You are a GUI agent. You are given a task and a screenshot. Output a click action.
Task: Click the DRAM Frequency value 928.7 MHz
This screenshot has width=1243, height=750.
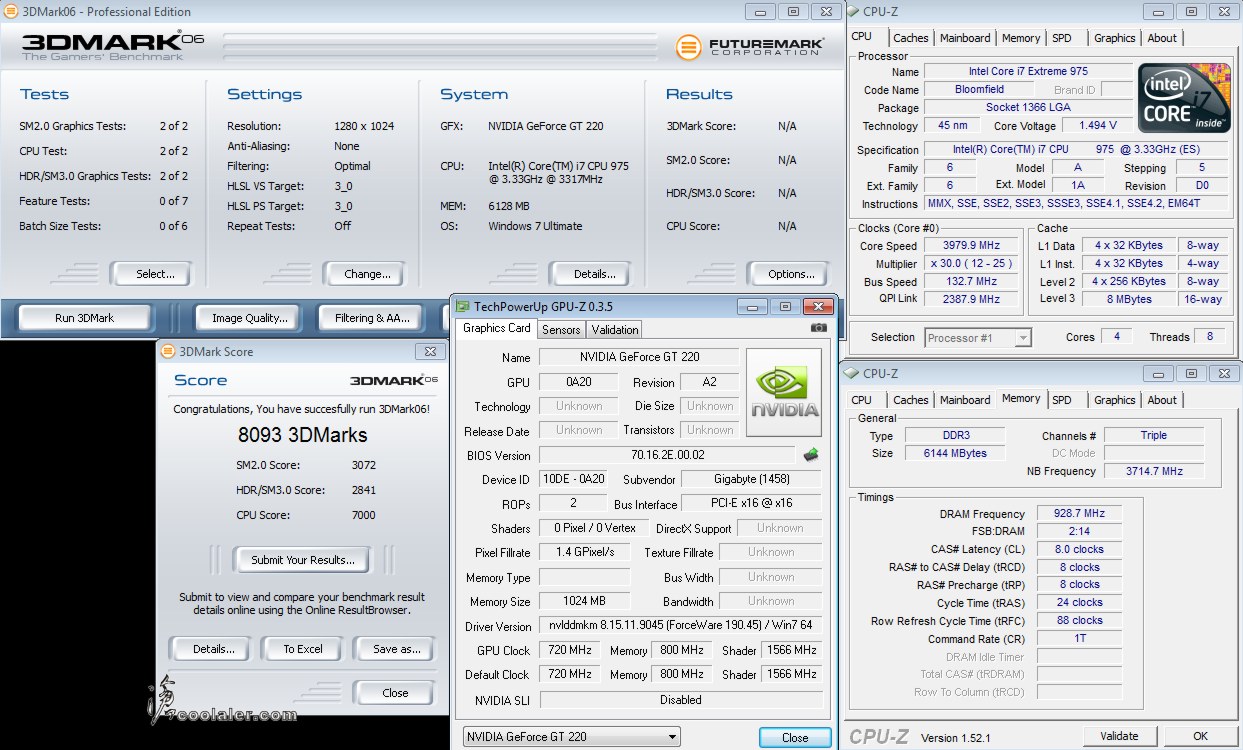pos(1080,514)
